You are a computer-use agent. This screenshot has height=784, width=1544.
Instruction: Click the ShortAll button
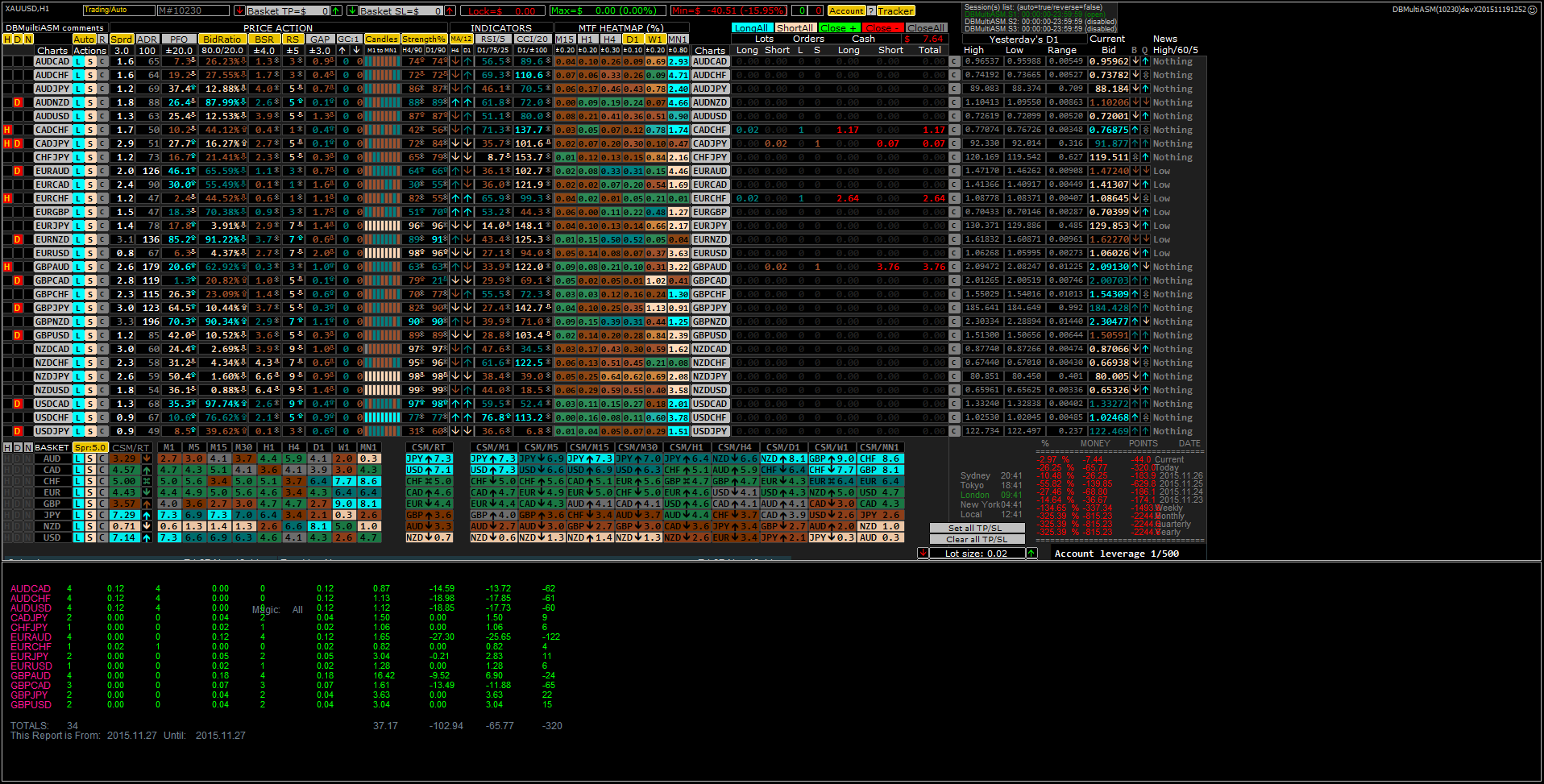pos(795,27)
